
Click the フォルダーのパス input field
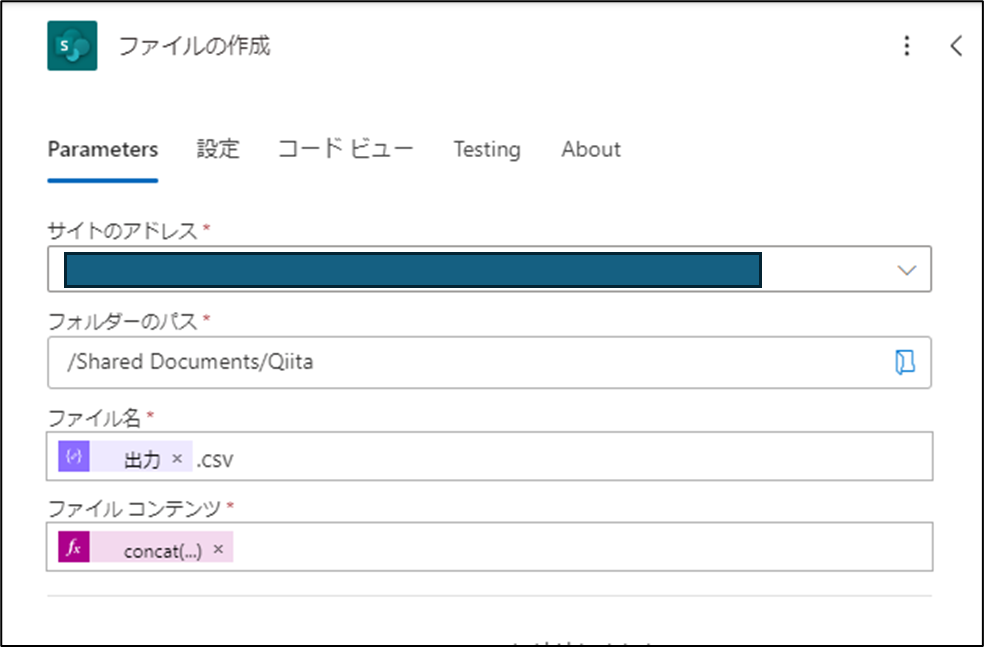coord(489,362)
